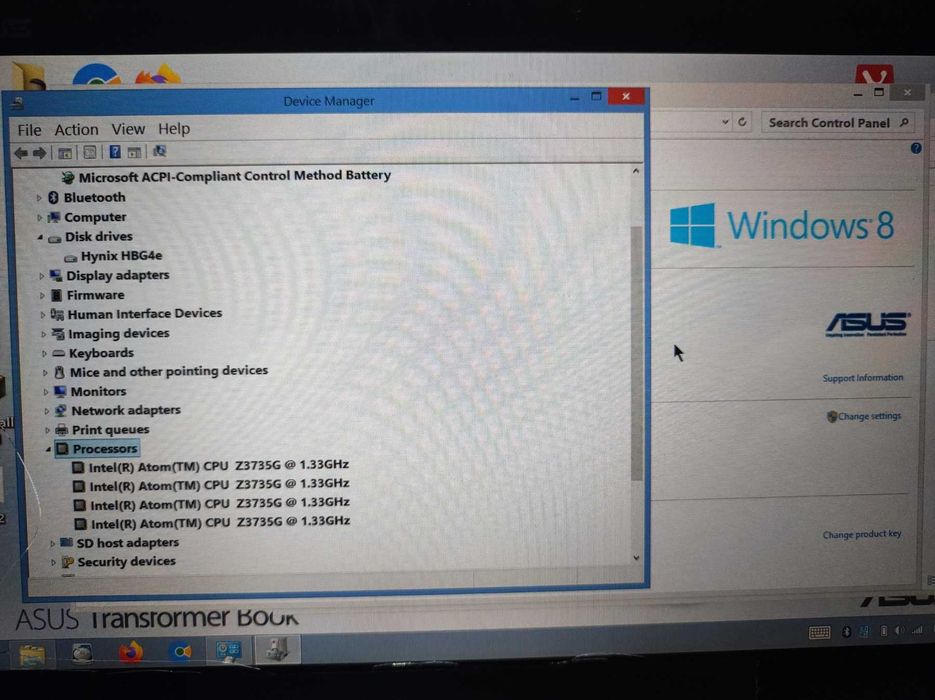Click the help icon in Control Panel window
This screenshot has height=700, width=935.
point(916,148)
